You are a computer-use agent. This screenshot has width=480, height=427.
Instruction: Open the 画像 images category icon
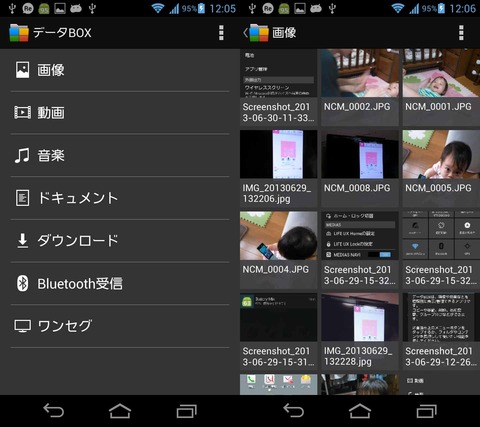tap(22, 70)
